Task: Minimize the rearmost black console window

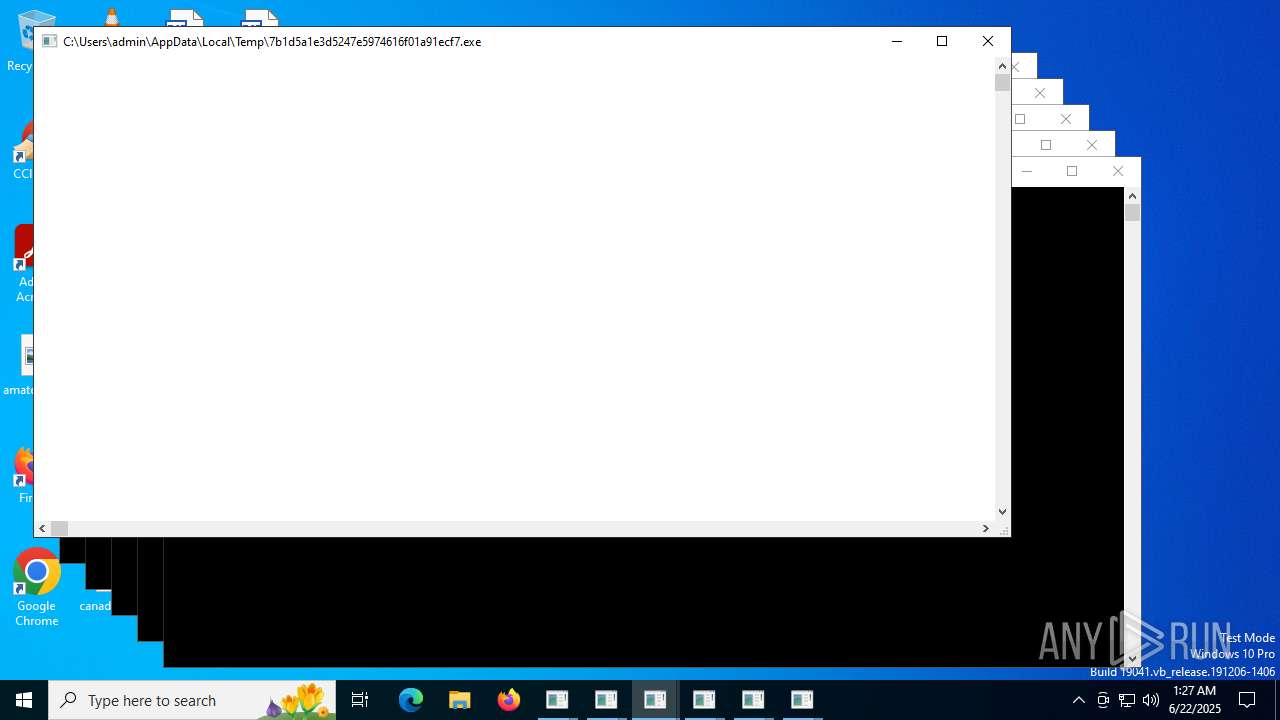Action: 1026,171
